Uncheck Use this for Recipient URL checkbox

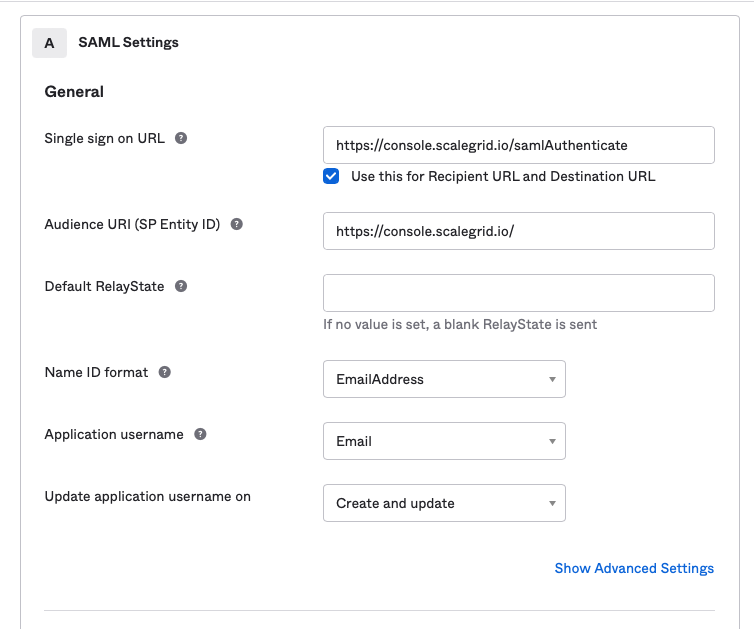coord(331,176)
